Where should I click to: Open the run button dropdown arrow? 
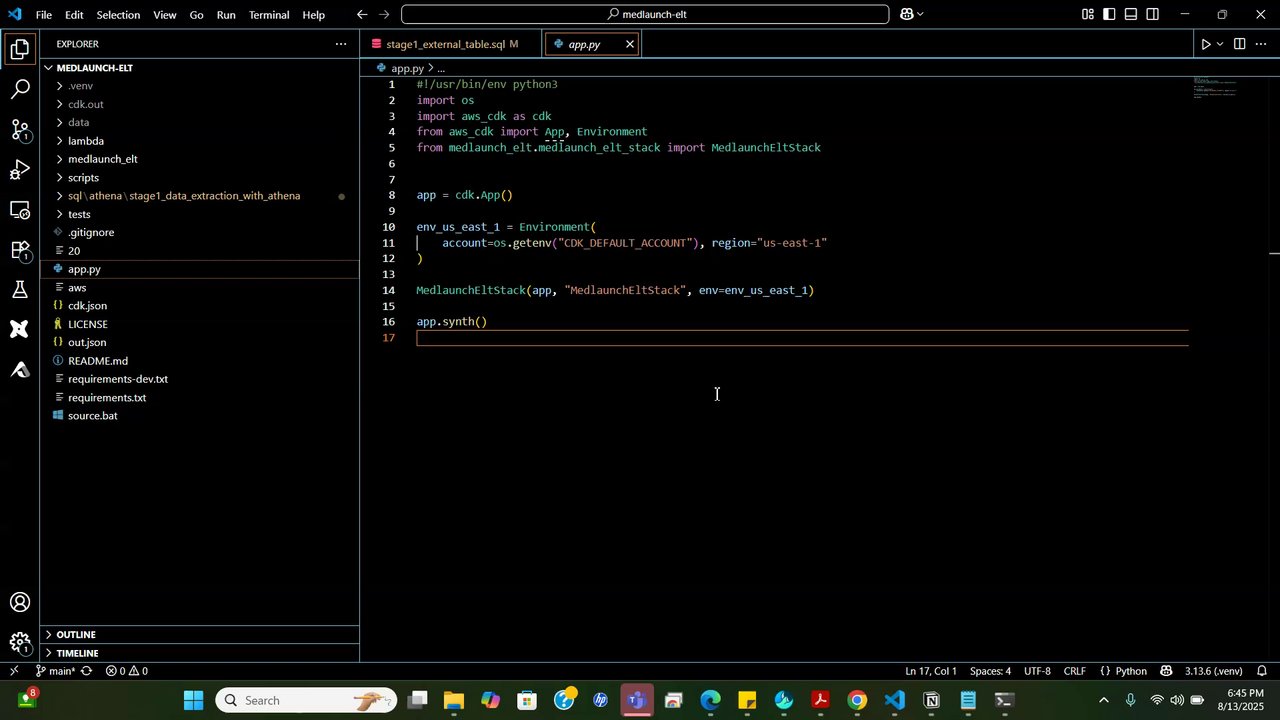(x=1220, y=44)
